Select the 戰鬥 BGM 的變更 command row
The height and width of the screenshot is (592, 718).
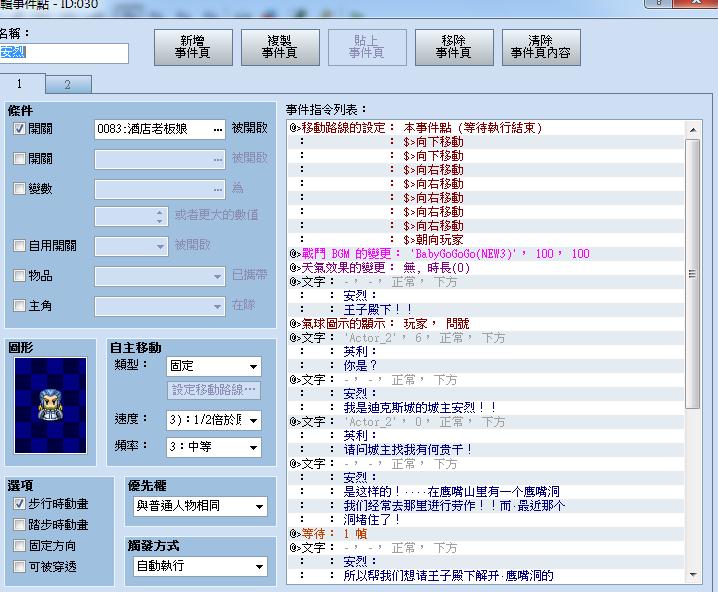486,254
